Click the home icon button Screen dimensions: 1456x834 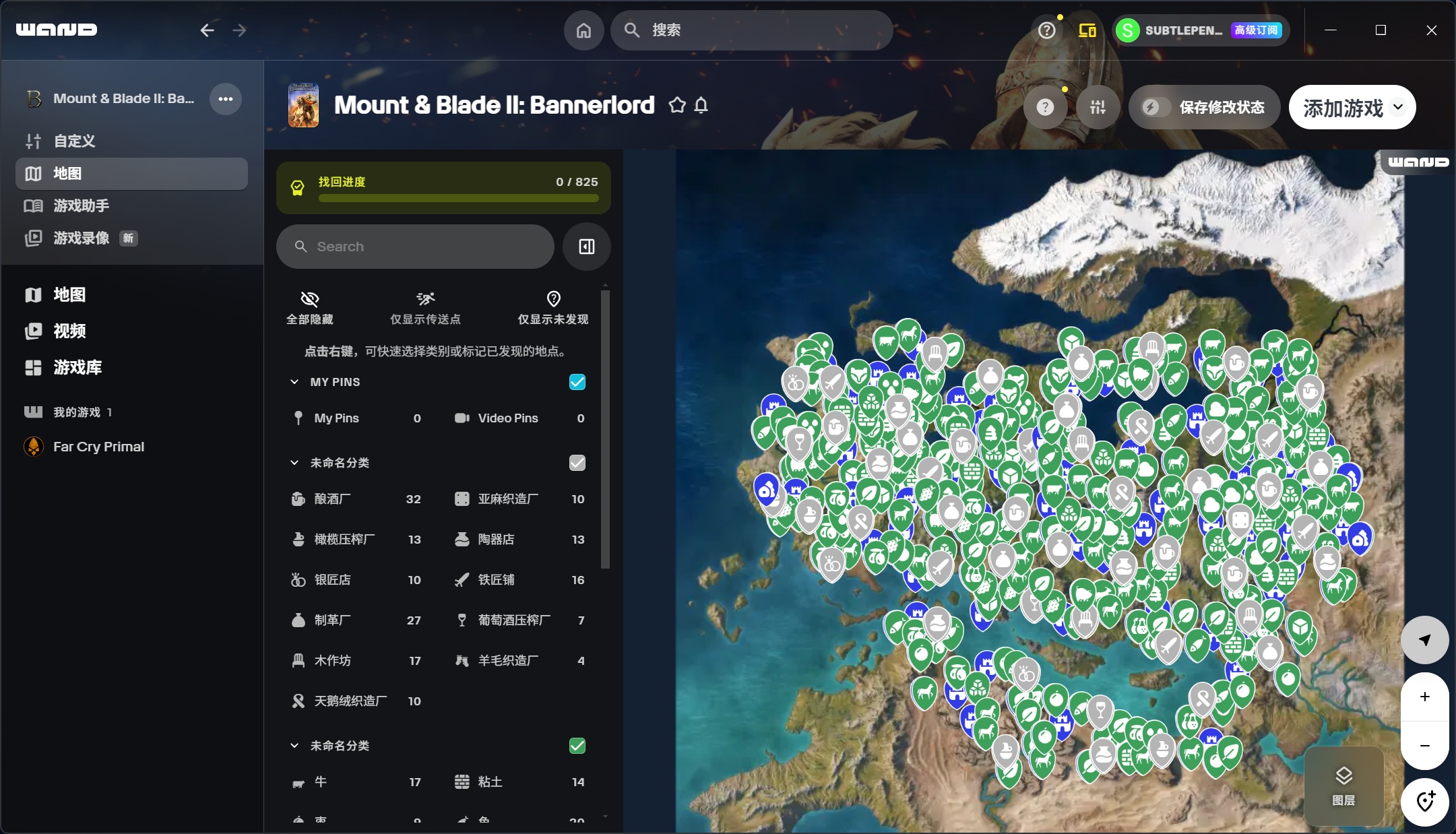pyautogui.click(x=583, y=30)
